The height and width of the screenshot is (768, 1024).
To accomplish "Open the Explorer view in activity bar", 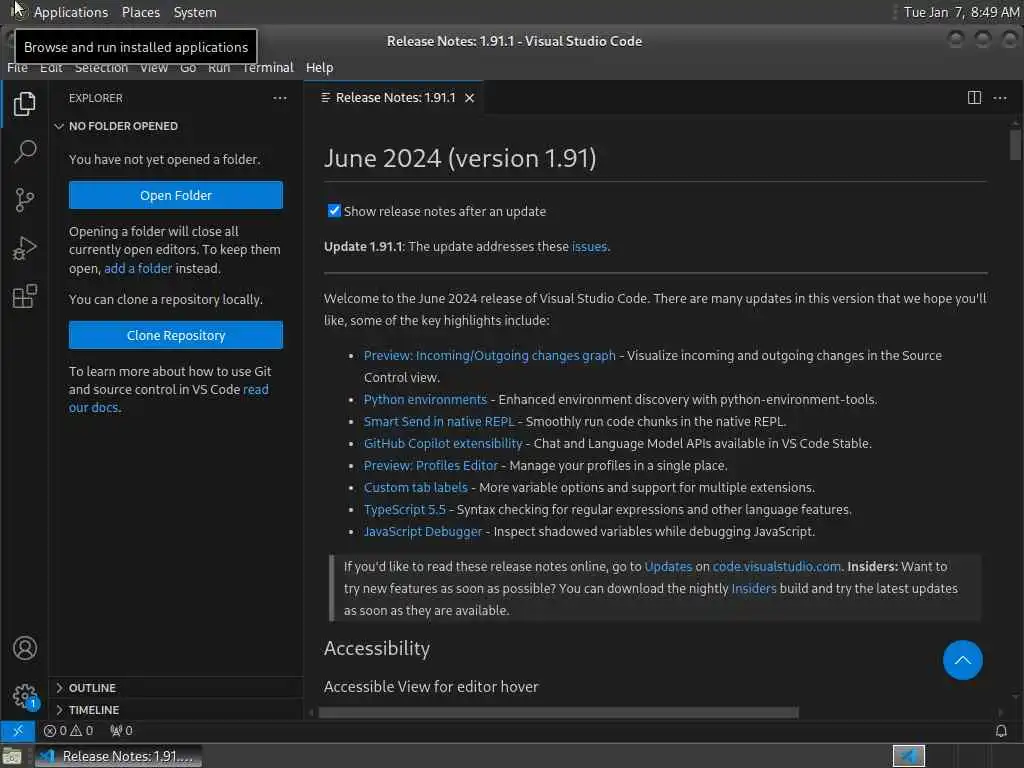I will click(24, 103).
